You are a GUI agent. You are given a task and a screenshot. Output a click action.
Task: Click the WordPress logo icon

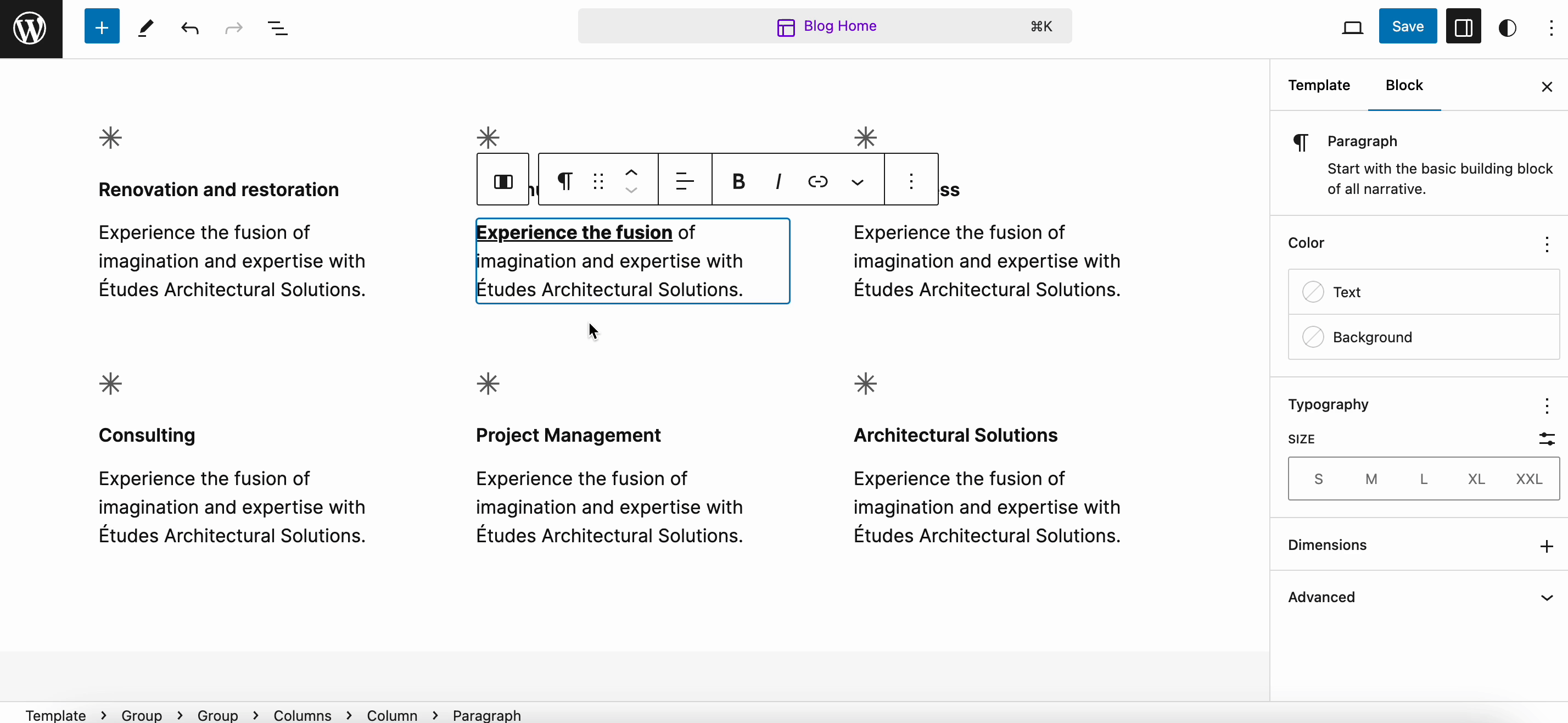click(30, 28)
